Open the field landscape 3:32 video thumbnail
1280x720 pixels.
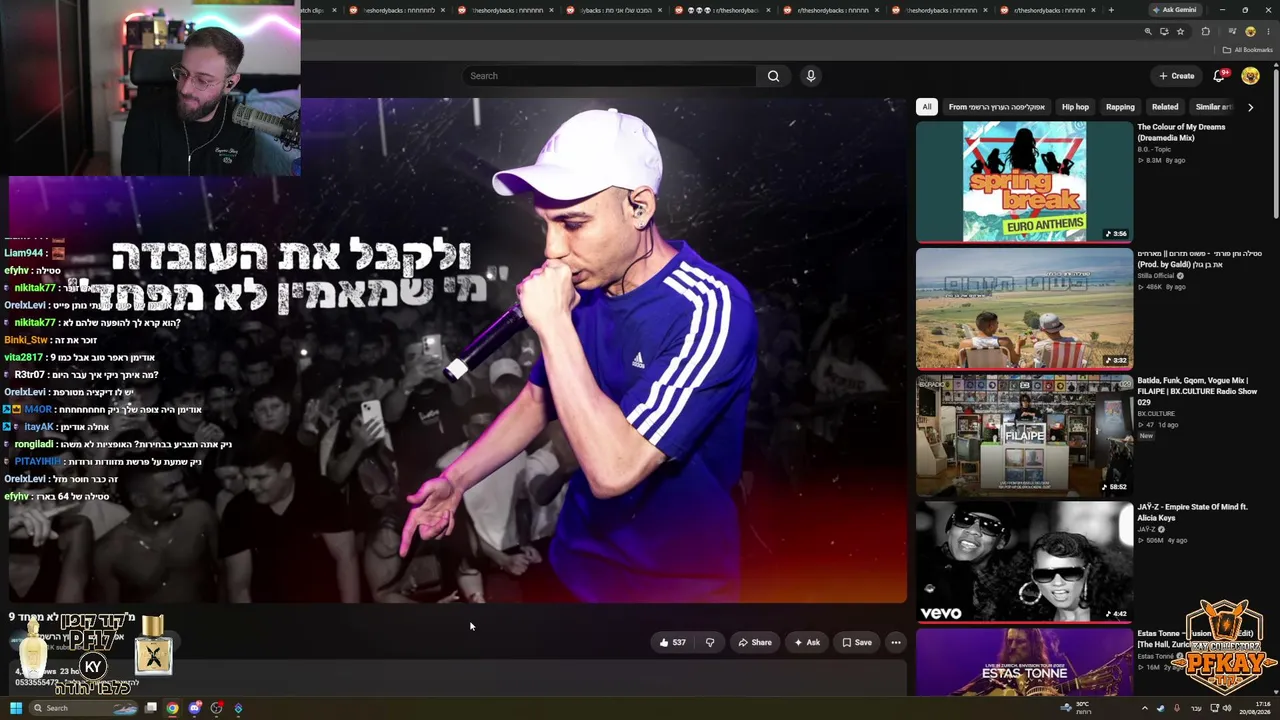pyautogui.click(x=1024, y=309)
